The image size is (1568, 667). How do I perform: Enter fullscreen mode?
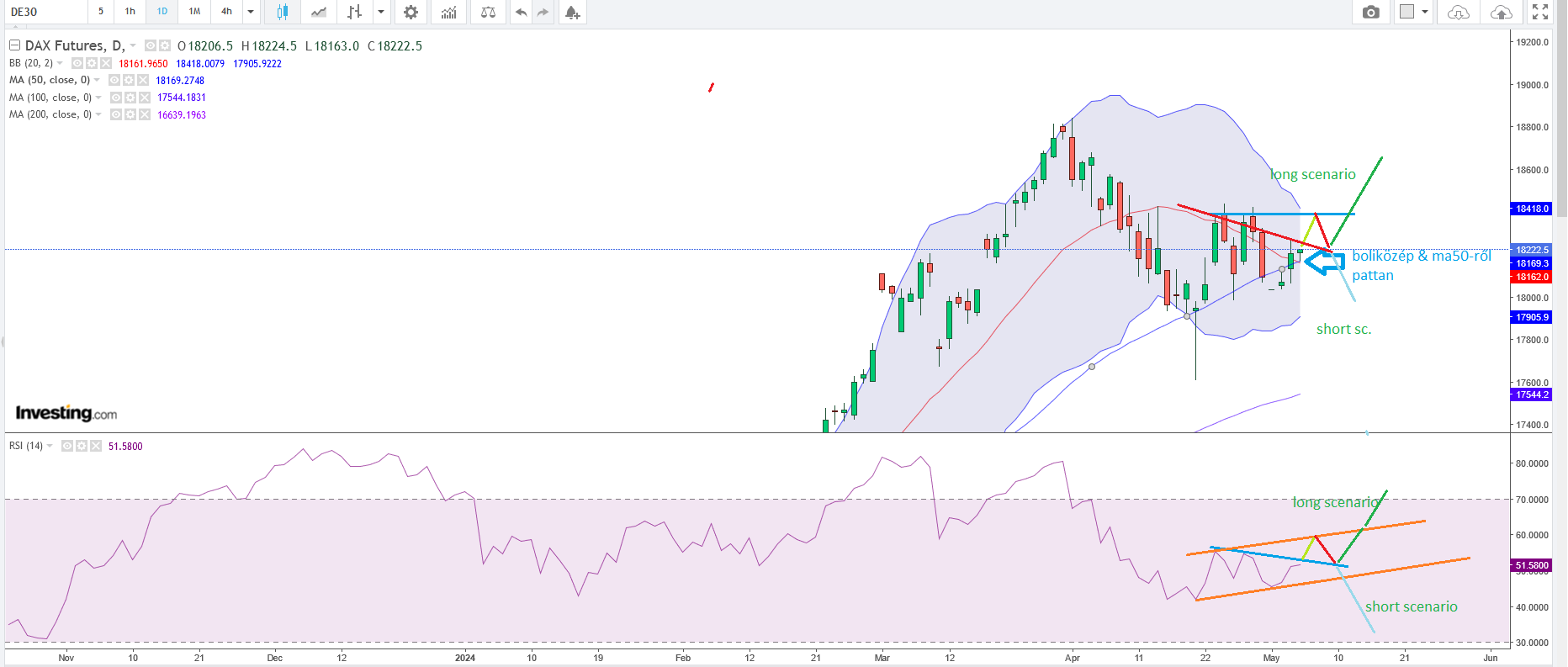click(1540, 12)
